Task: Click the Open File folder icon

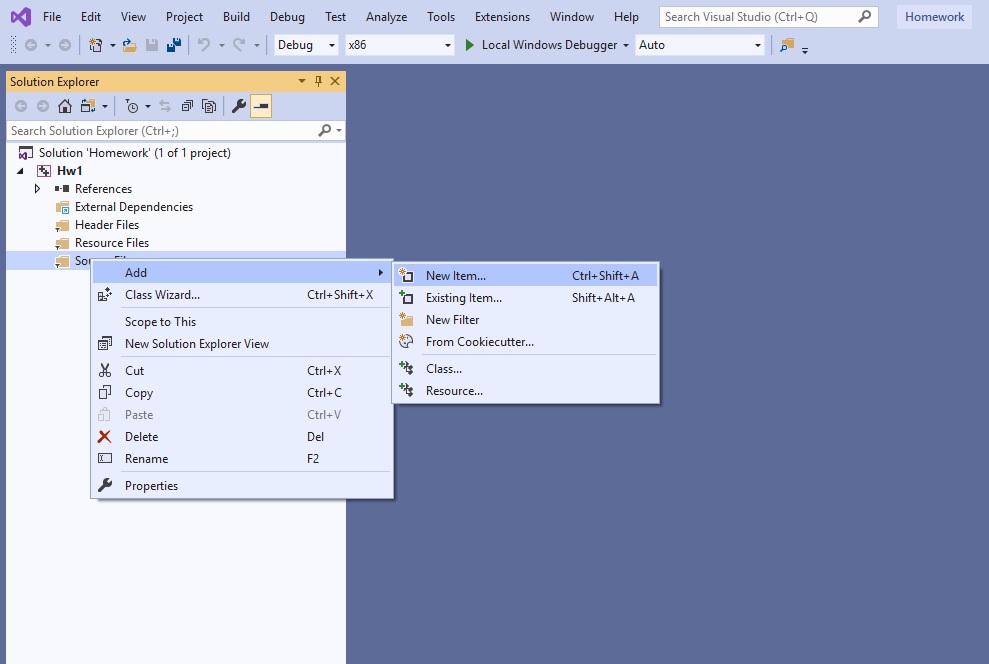Action: click(x=129, y=45)
